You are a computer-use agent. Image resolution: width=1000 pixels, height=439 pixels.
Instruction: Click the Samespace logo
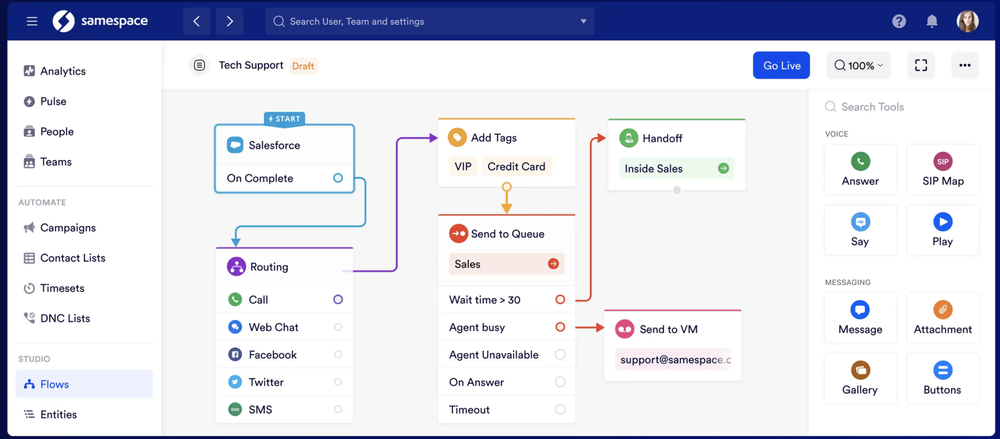click(100, 21)
